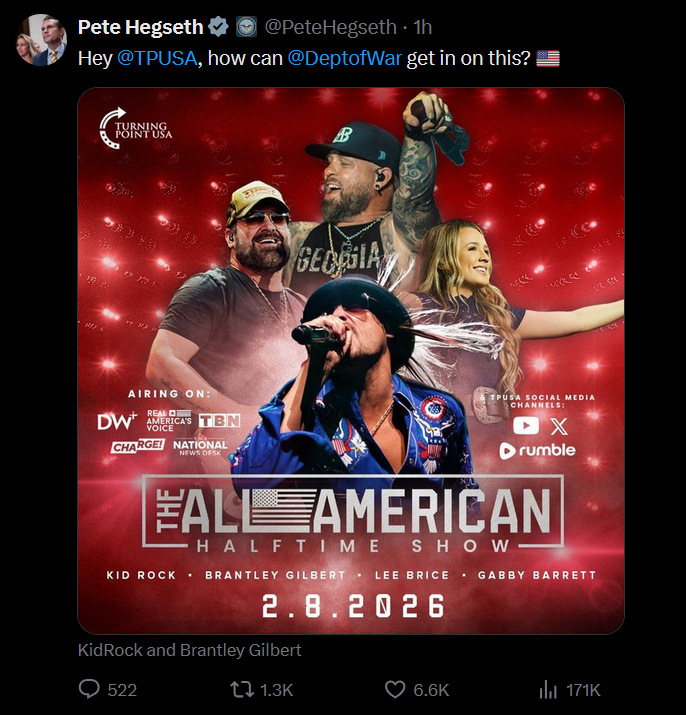Click the blue verified checkmark badge
The height and width of the screenshot is (715, 686).
tap(218, 27)
